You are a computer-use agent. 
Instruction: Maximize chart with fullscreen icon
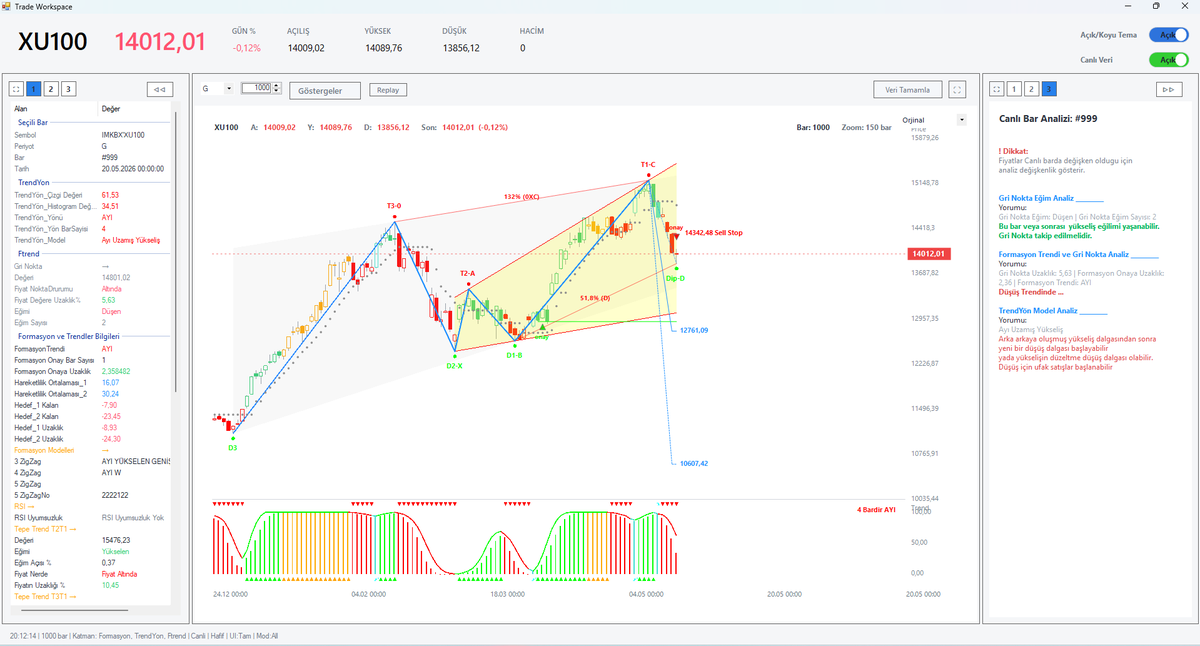pos(957,89)
